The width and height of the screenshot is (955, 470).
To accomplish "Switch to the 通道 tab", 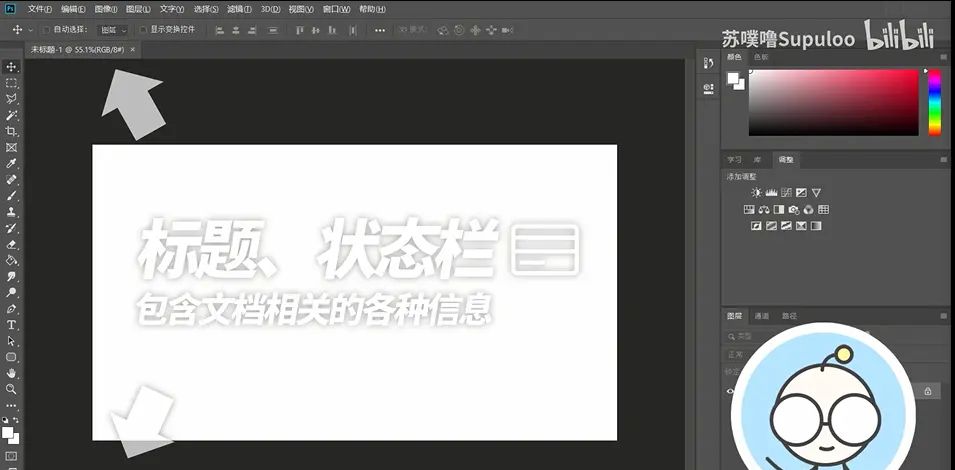I will [x=761, y=316].
